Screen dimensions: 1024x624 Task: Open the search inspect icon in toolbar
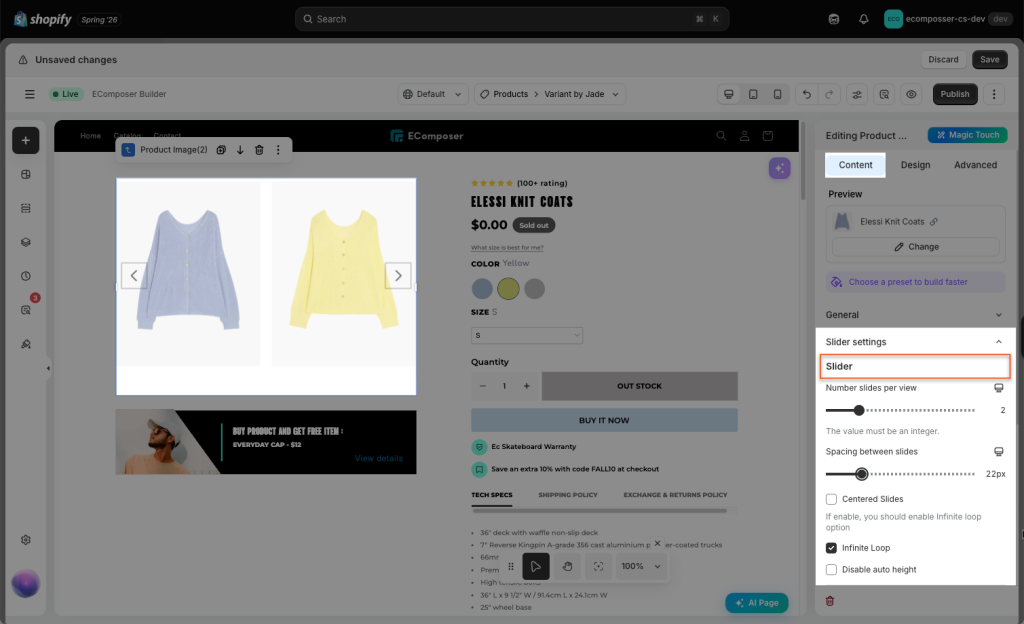884,94
